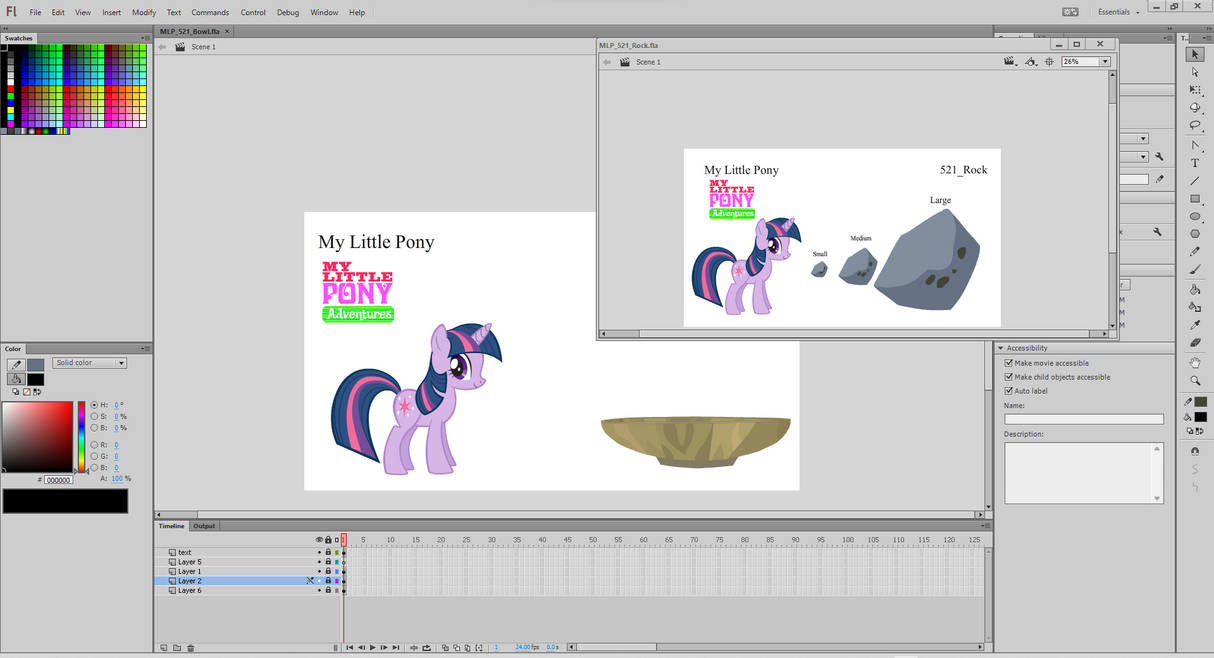Open the Commands menu

[210, 12]
